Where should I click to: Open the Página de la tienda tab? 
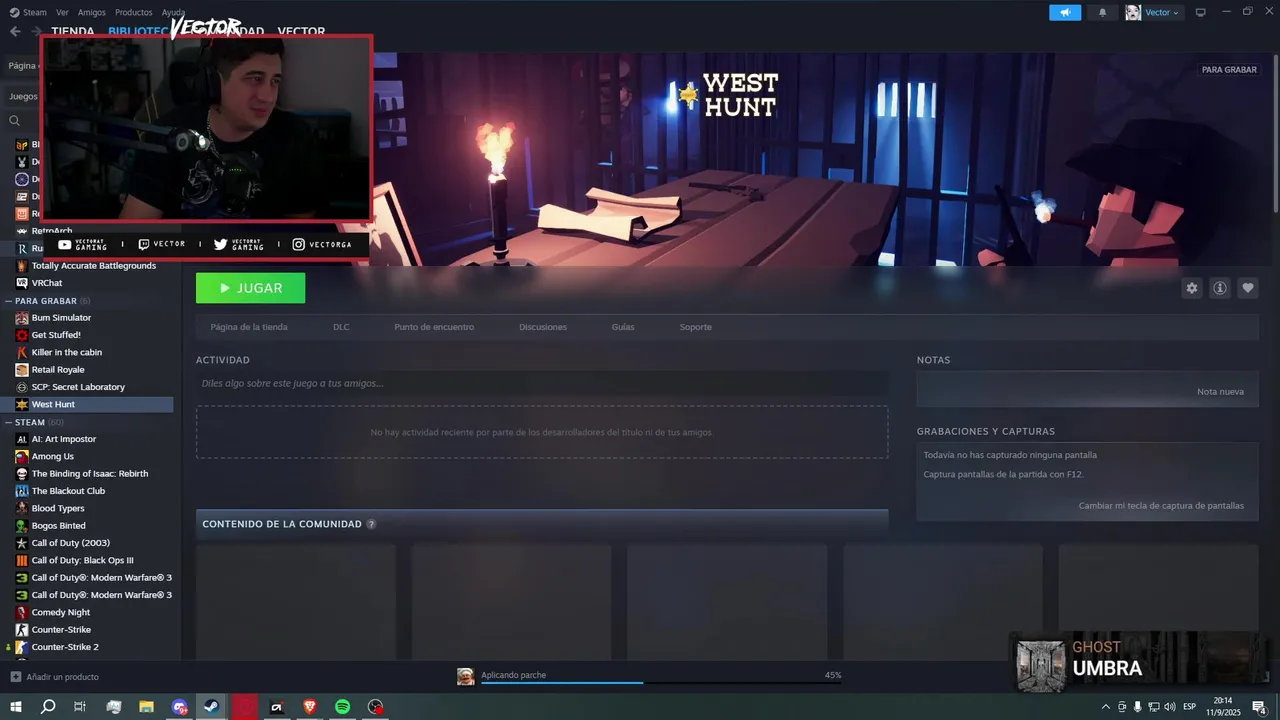(x=249, y=327)
